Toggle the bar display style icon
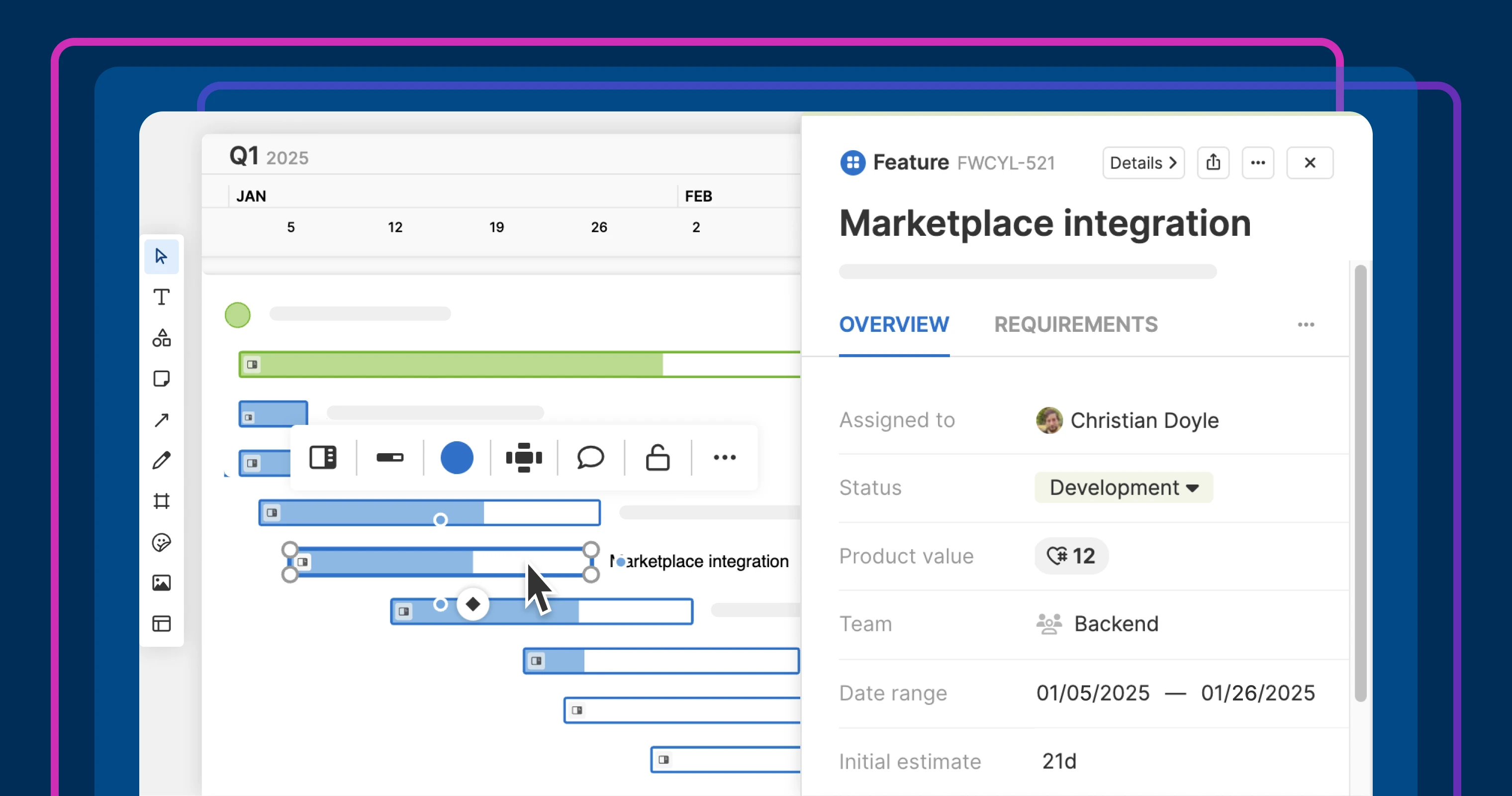The width and height of the screenshot is (1512, 796). pos(390,457)
